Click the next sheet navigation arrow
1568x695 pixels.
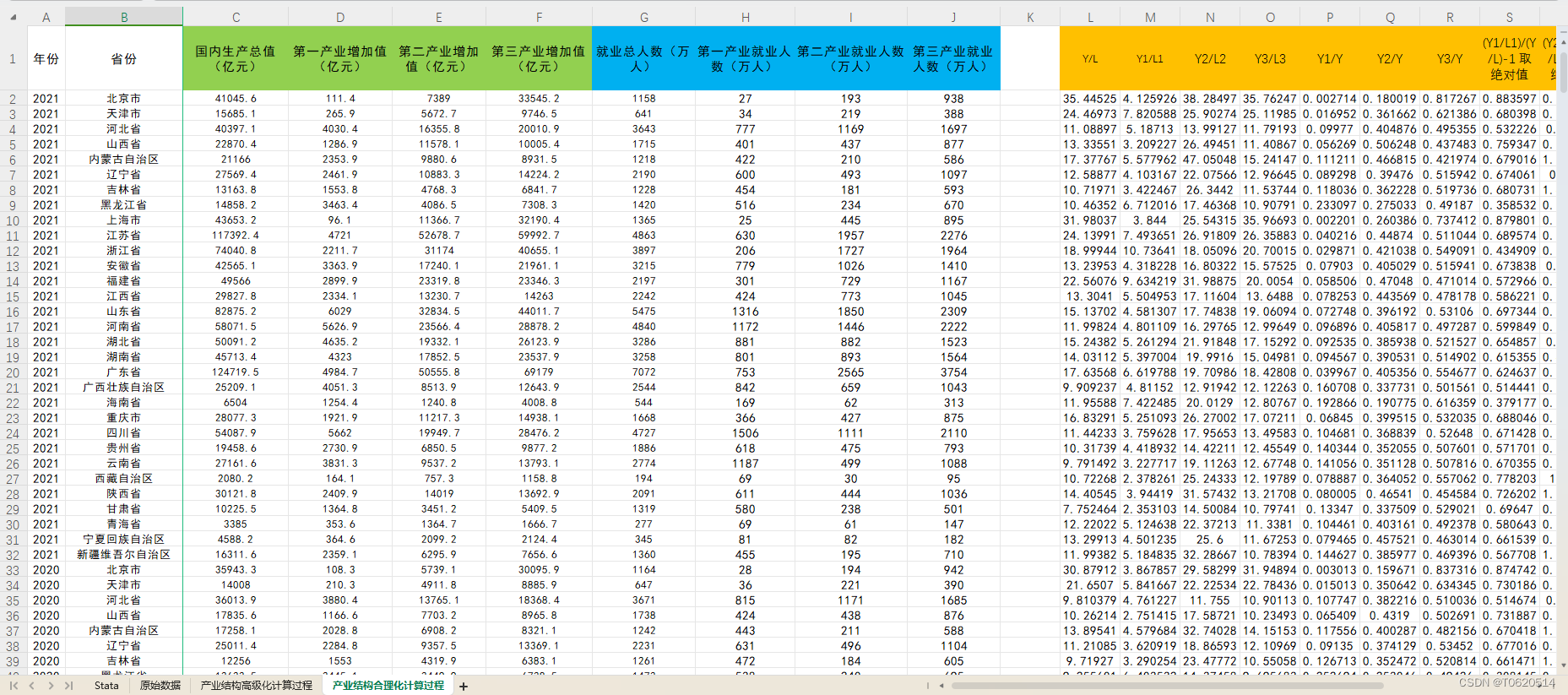click(51, 686)
